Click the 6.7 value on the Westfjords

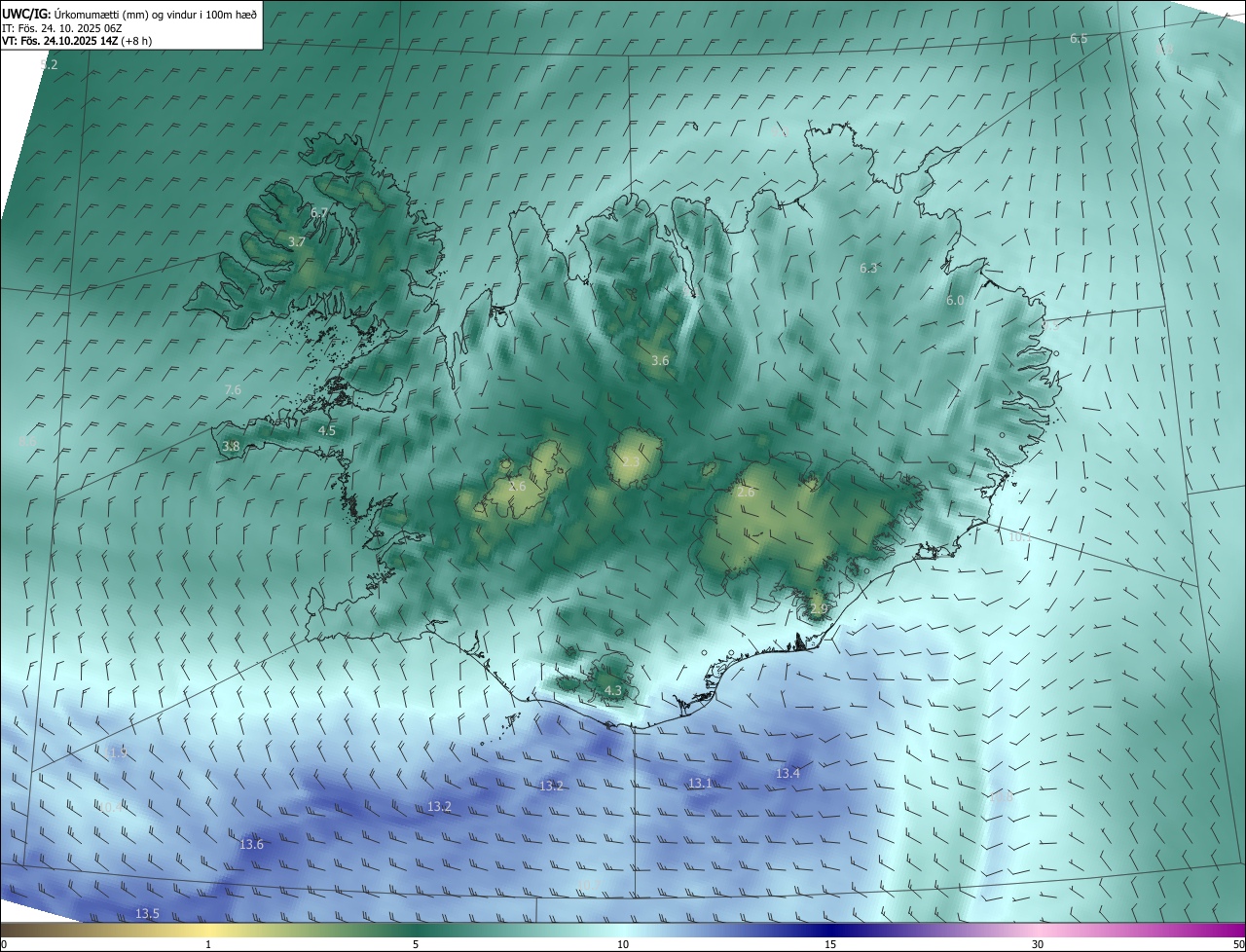(319, 212)
